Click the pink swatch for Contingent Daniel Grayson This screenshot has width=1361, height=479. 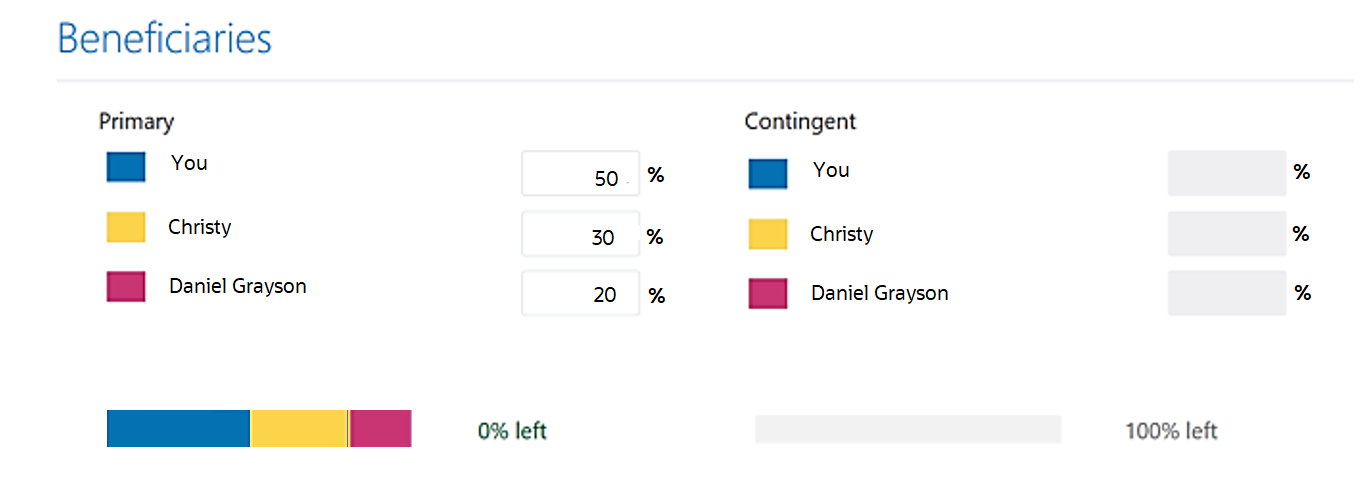(767, 294)
